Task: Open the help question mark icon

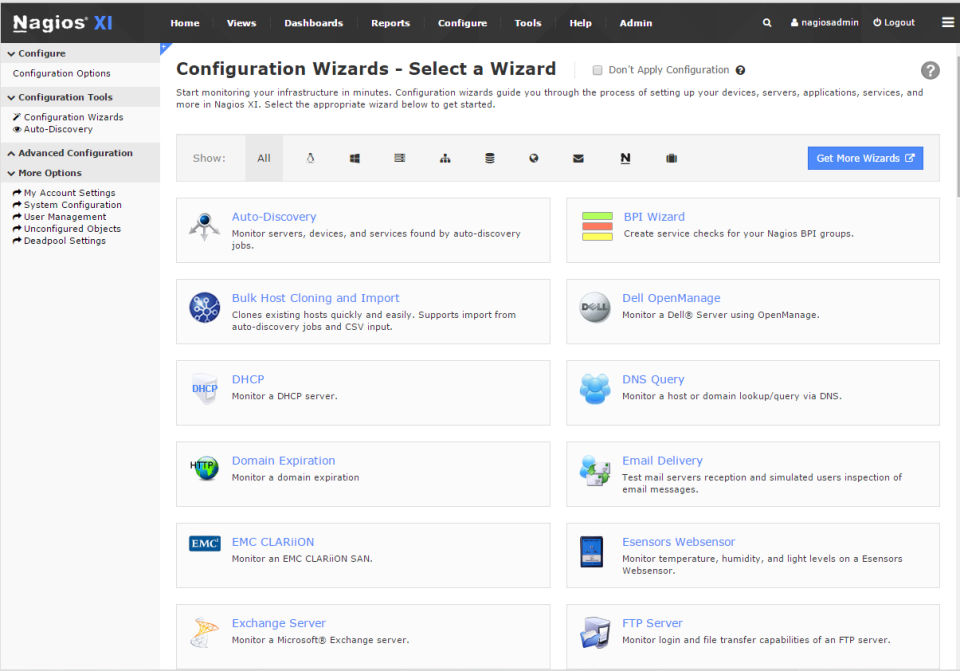Action: 930,70
